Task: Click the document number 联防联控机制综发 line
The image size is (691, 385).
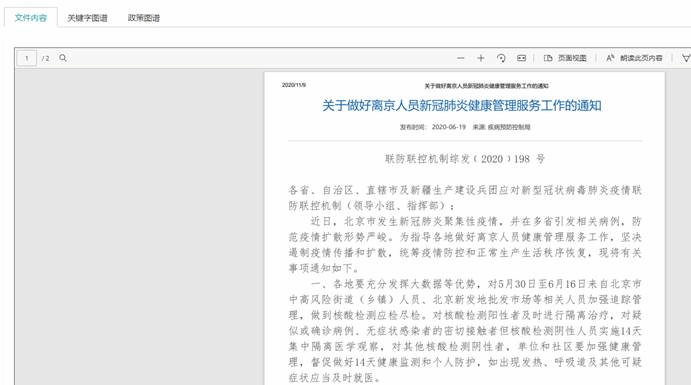Action: point(465,159)
